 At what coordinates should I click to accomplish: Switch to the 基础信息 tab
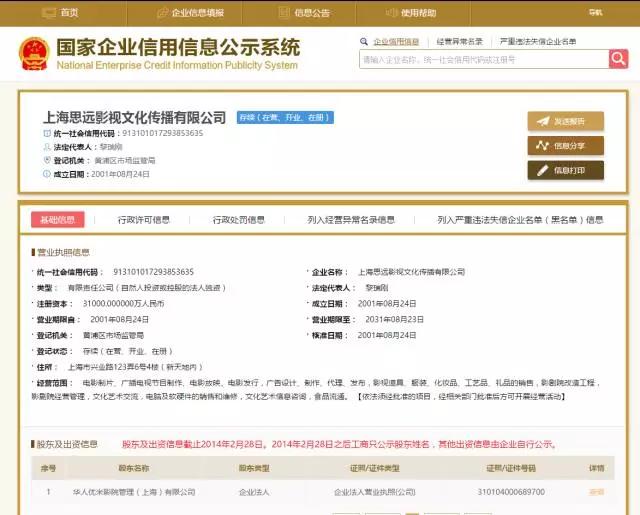coord(58,220)
